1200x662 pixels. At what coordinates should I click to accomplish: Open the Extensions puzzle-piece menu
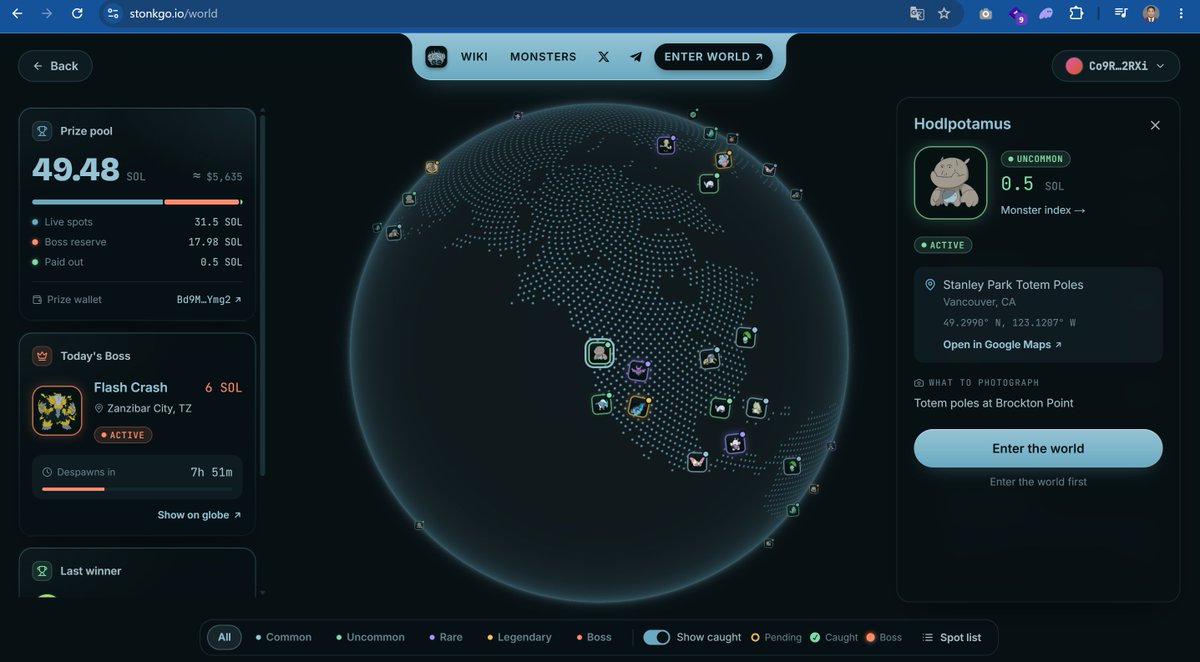1077,14
